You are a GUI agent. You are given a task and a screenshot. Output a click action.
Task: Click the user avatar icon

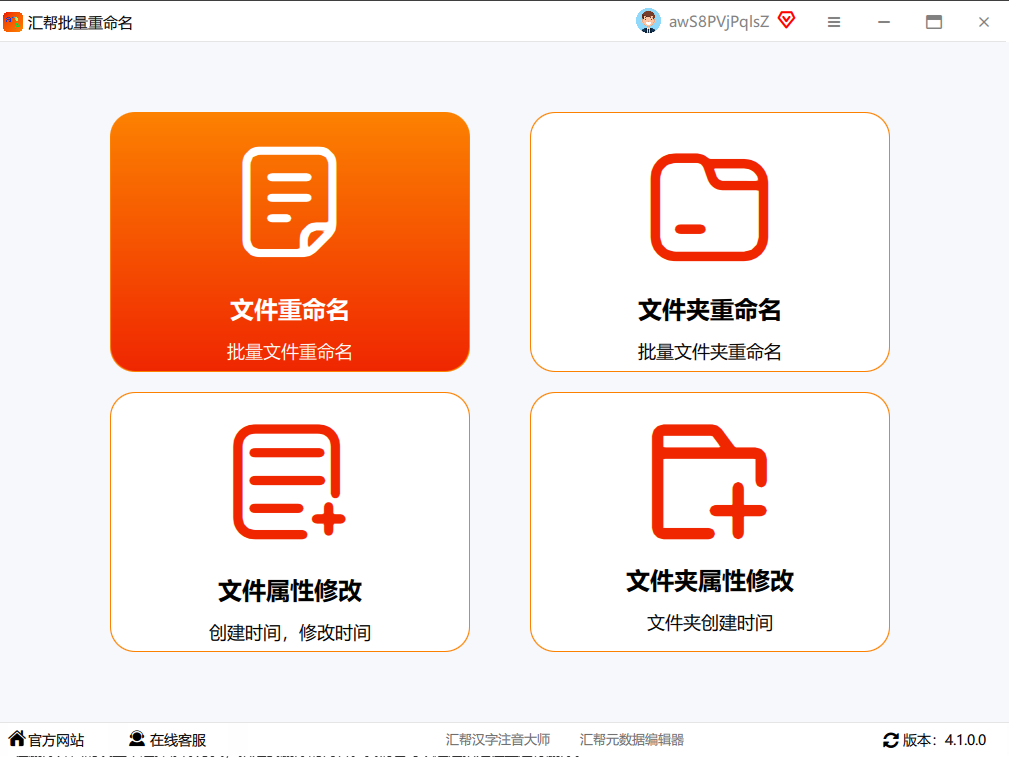[648, 21]
